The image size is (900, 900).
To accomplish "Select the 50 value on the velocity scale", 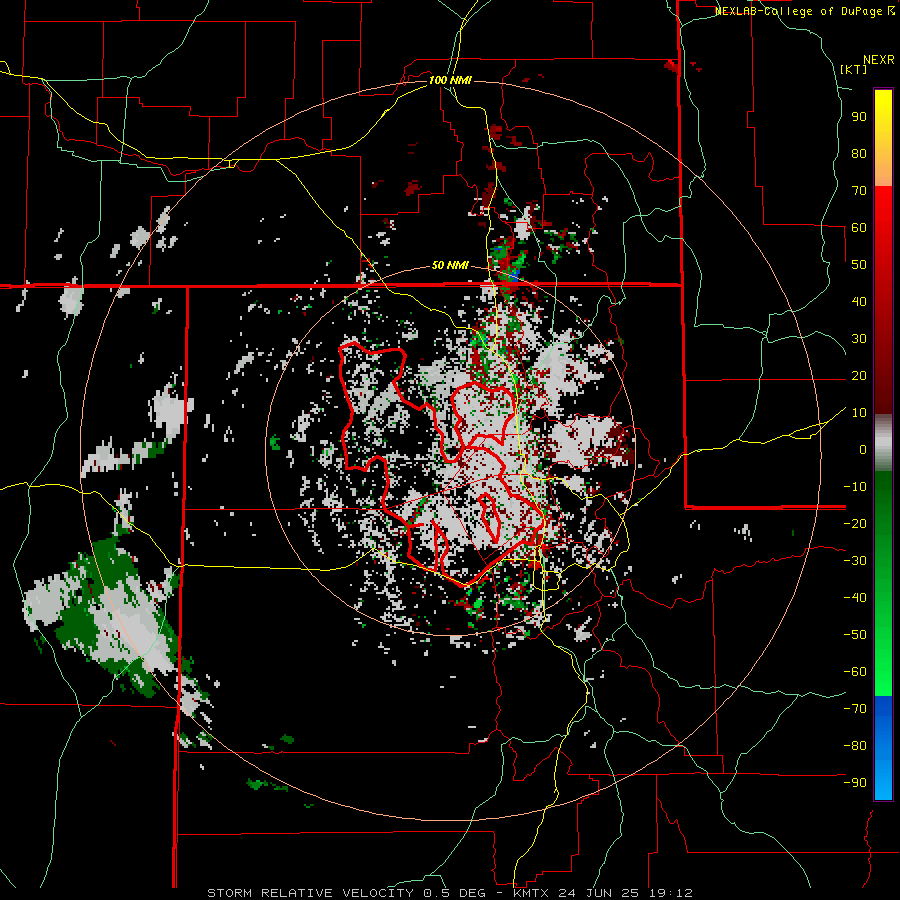I will click(x=859, y=265).
